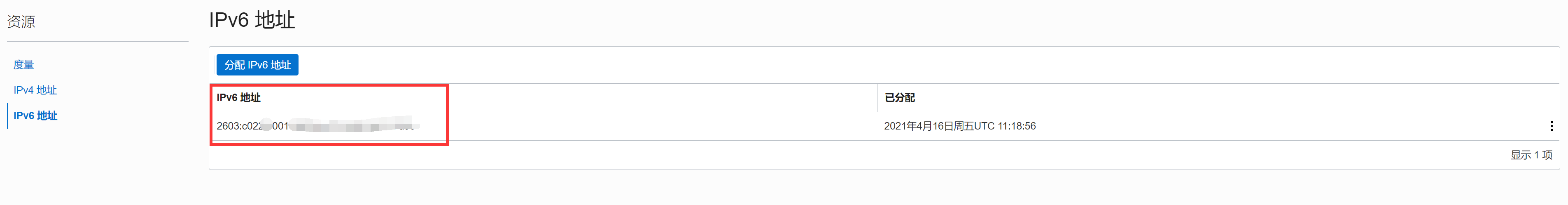This screenshot has width=1568, height=205.
Task: Click the 分配 IPv6 地址 button
Action: [x=257, y=65]
